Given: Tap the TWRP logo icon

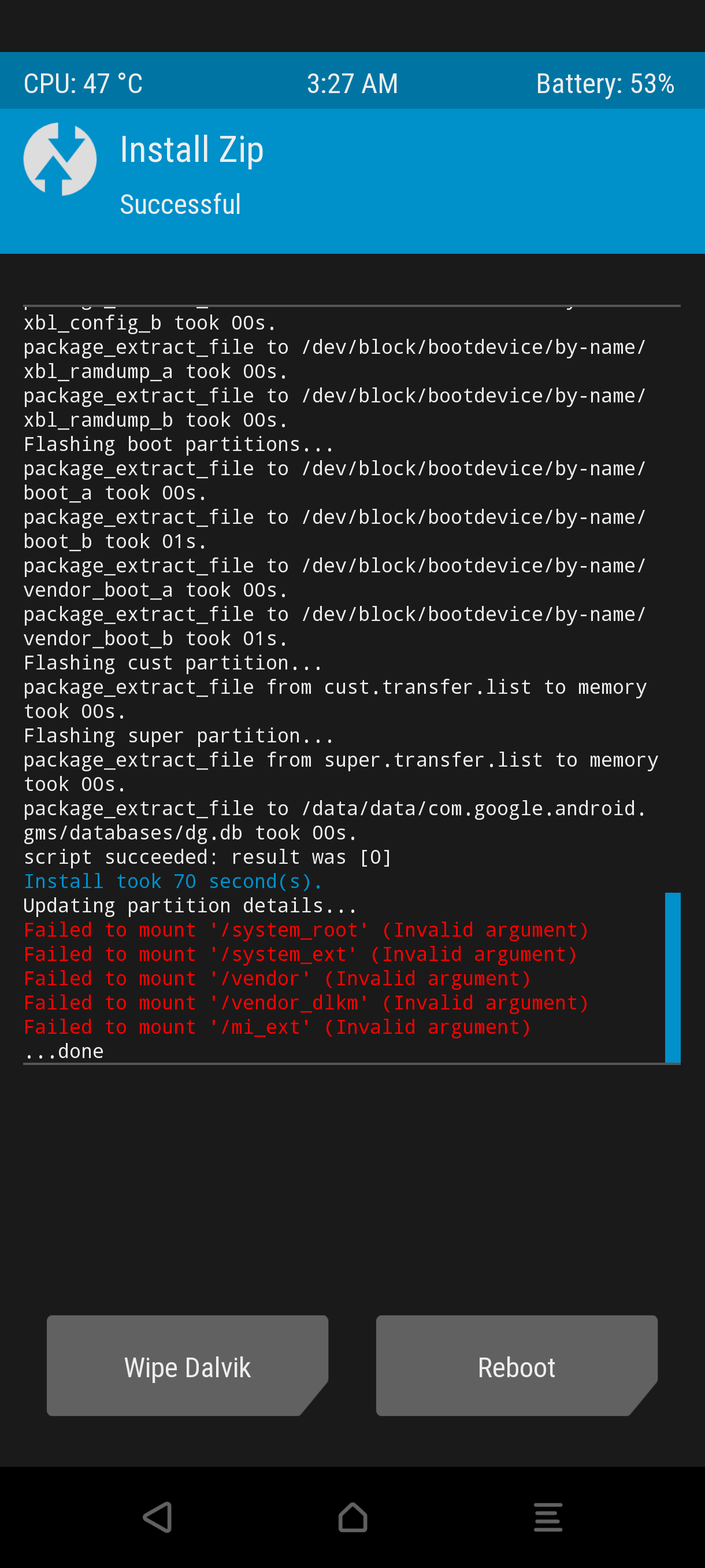Looking at the screenshot, I should click(60, 159).
